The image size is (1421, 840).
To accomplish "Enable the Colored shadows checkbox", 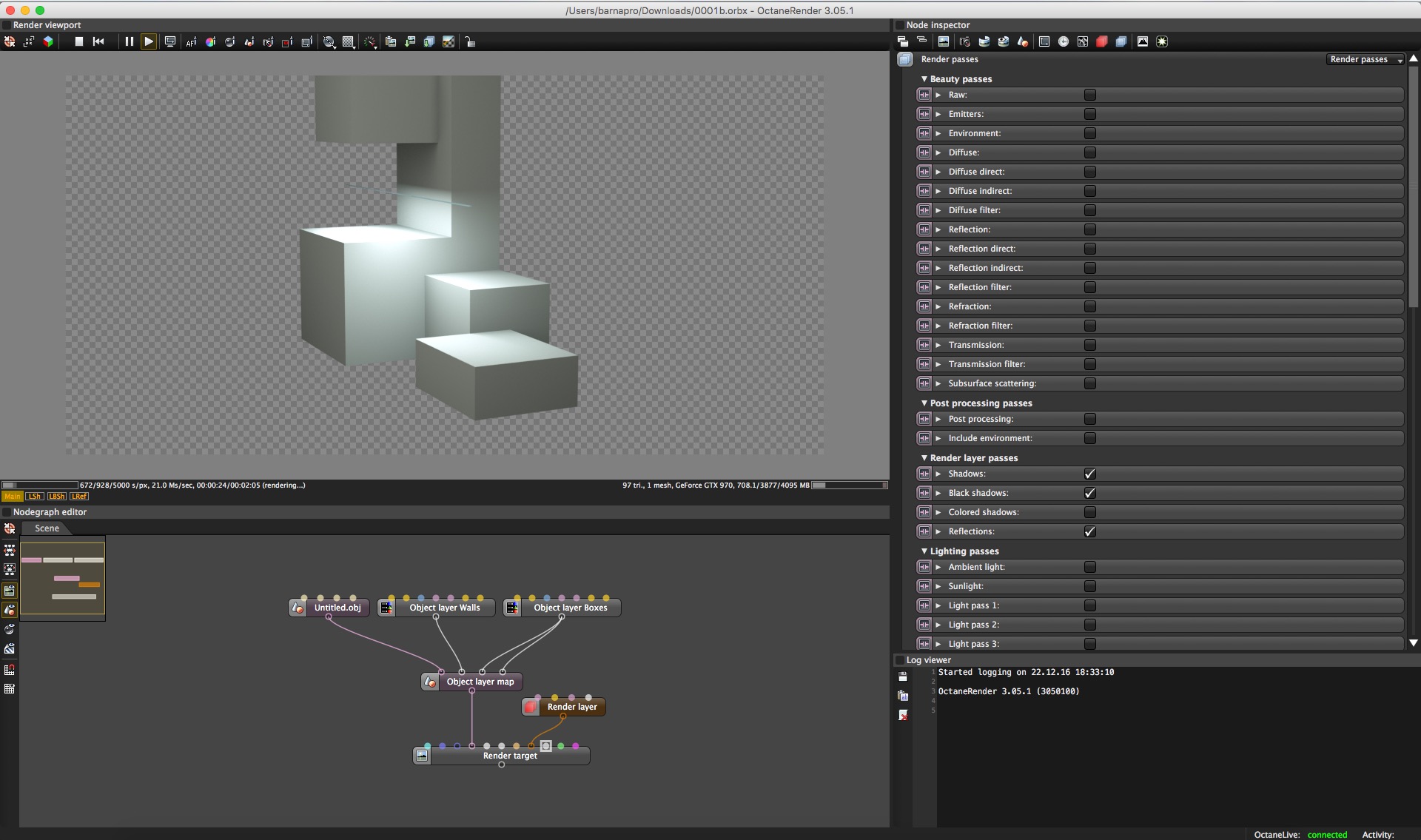I will 1089,512.
